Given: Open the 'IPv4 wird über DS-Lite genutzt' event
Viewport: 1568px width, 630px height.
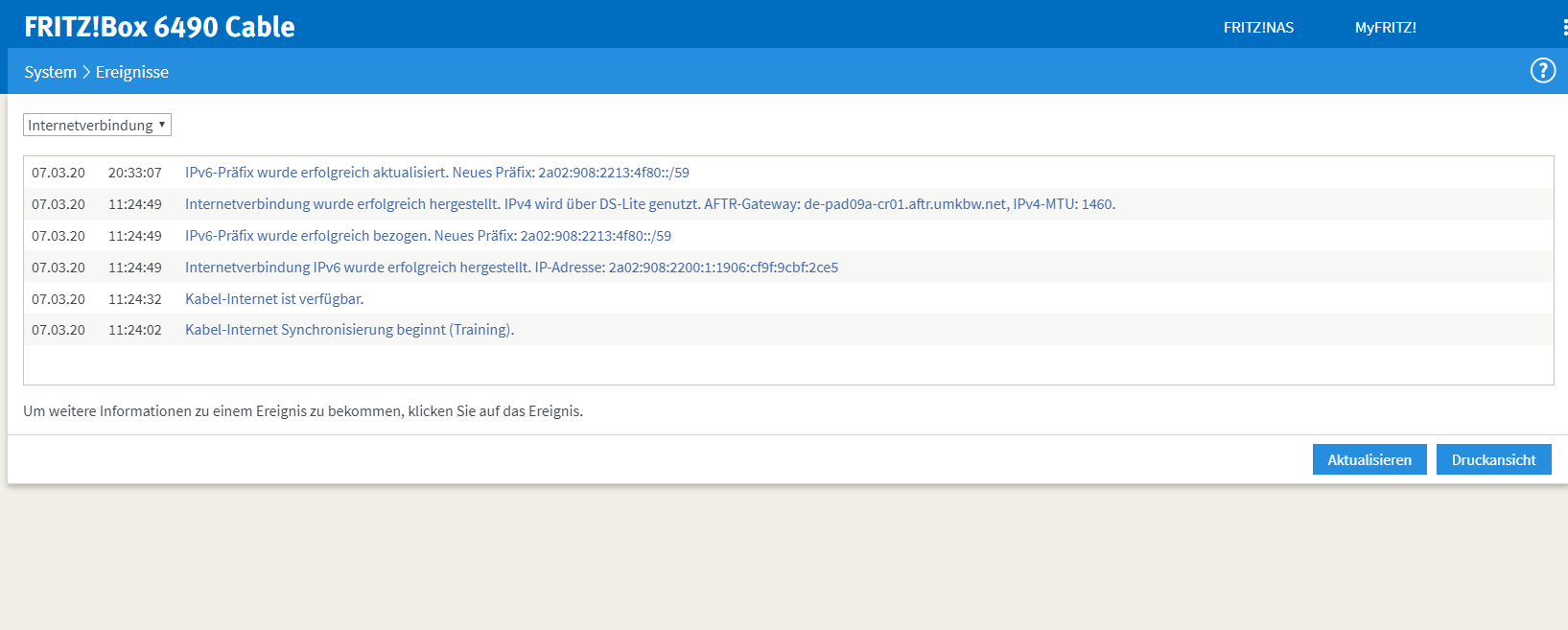Looking at the screenshot, I should 650,204.
